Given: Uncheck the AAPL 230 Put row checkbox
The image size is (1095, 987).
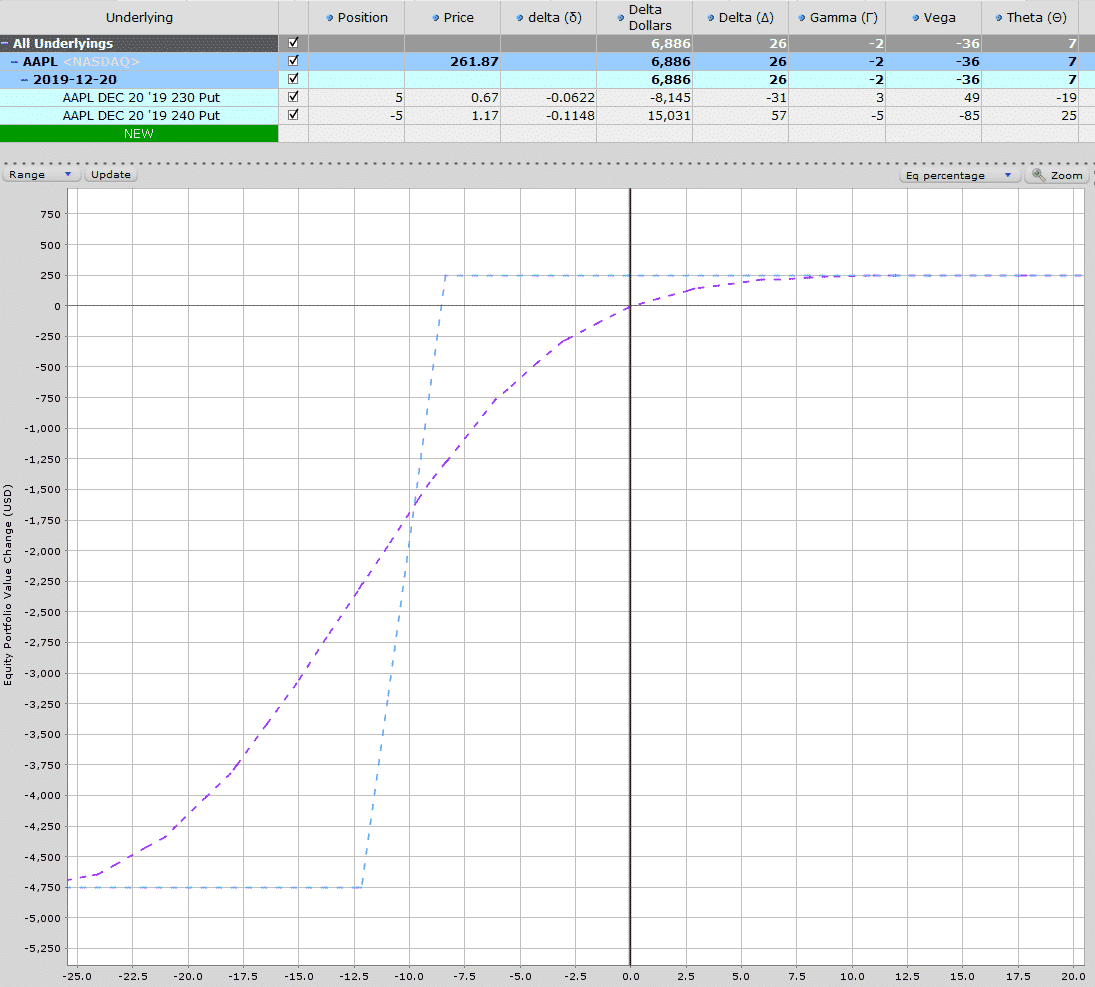Looking at the screenshot, I should pos(293,97).
